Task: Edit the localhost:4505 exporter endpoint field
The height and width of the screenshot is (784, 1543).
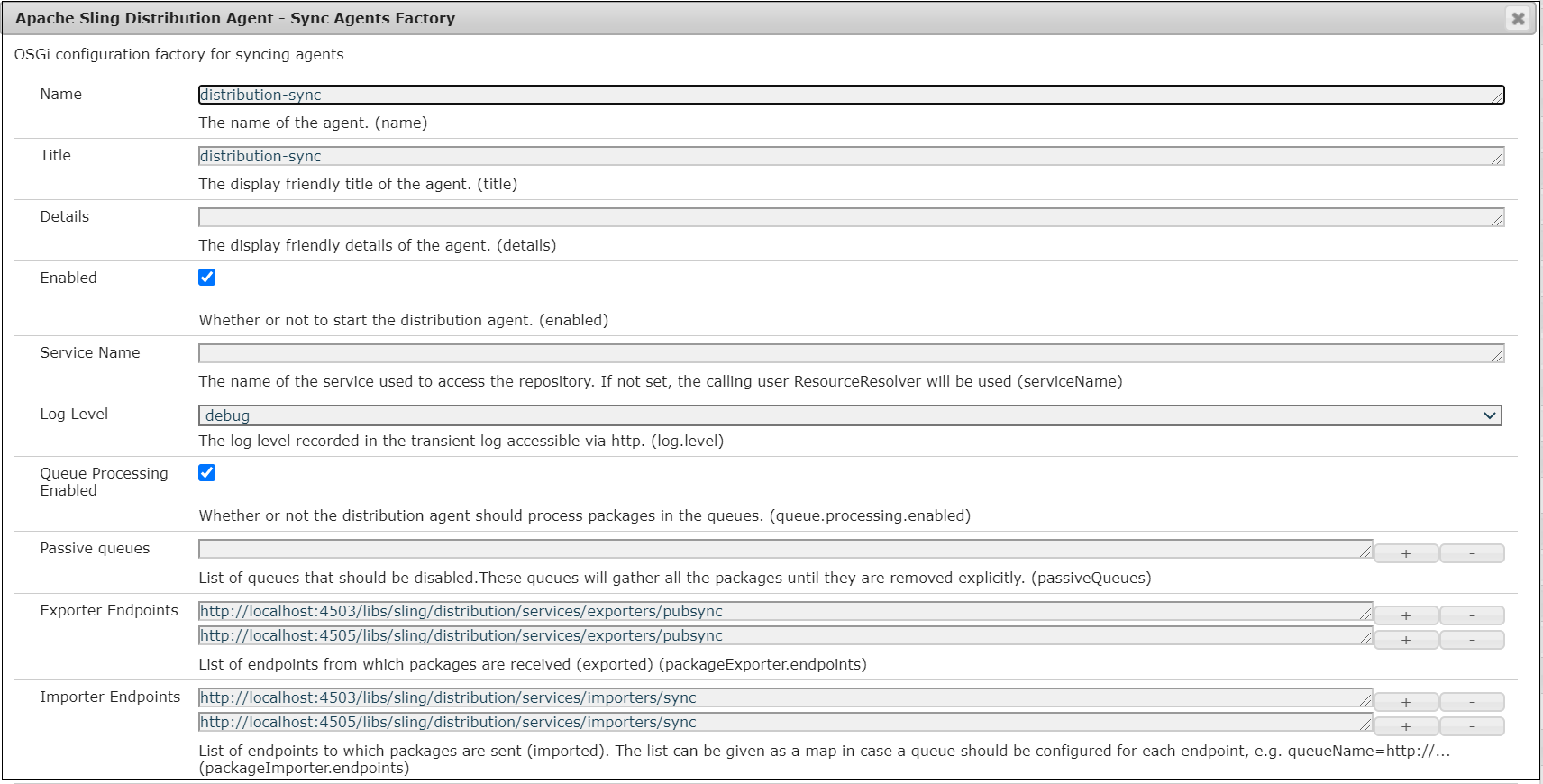Action: click(785, 635)
